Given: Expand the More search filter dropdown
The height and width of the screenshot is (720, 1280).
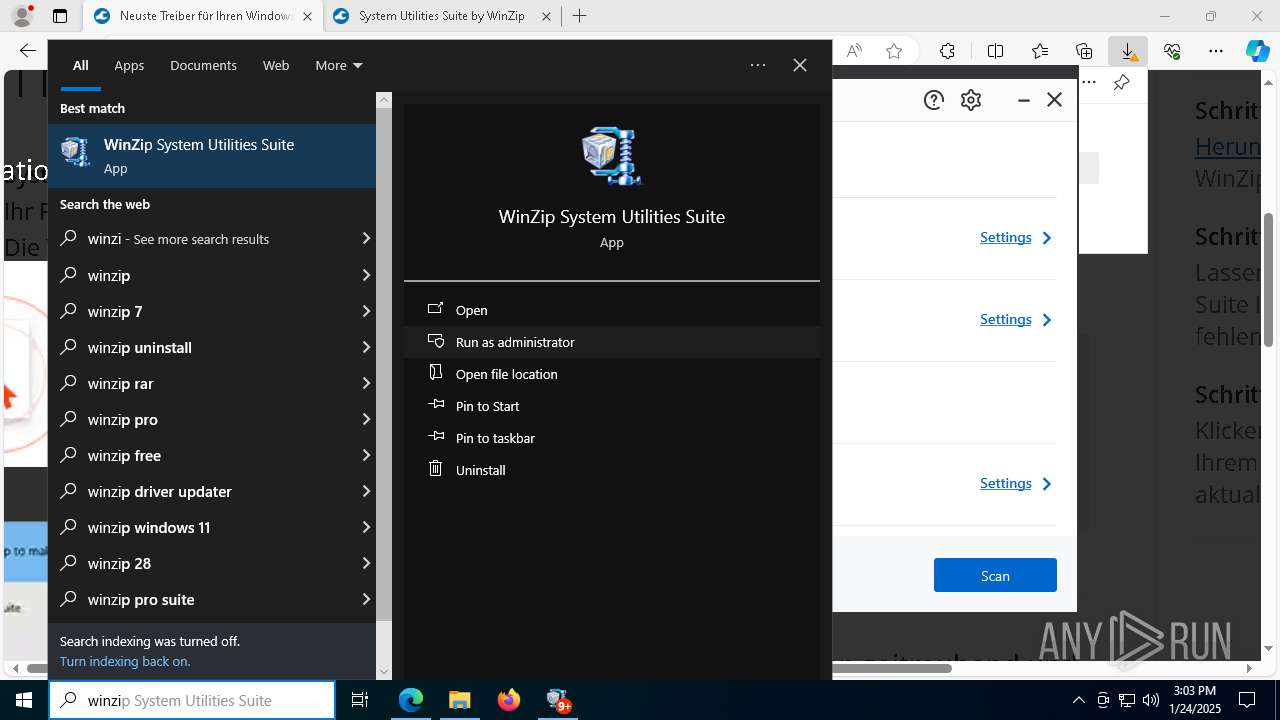Looking at the screenshot, I should point(338,65).
